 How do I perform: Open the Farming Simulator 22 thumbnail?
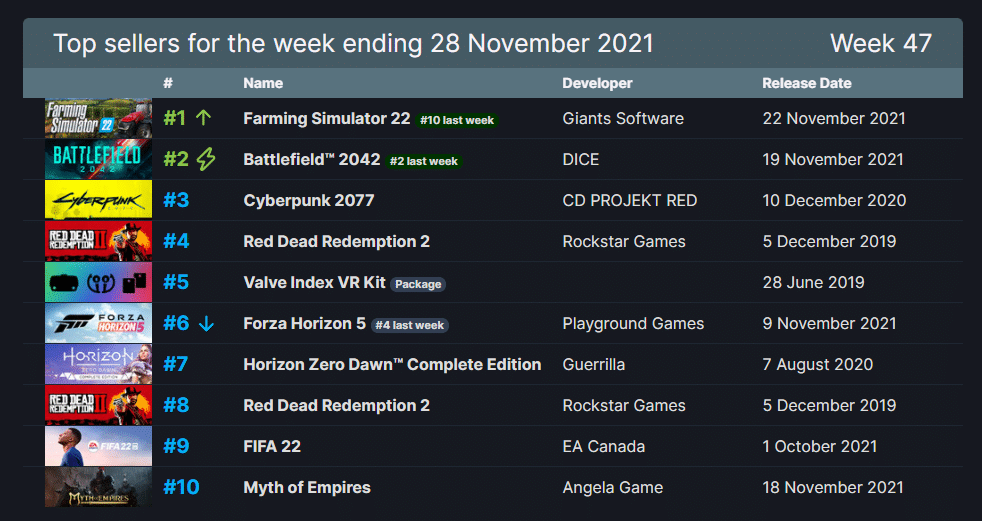[x=98, y=118]
